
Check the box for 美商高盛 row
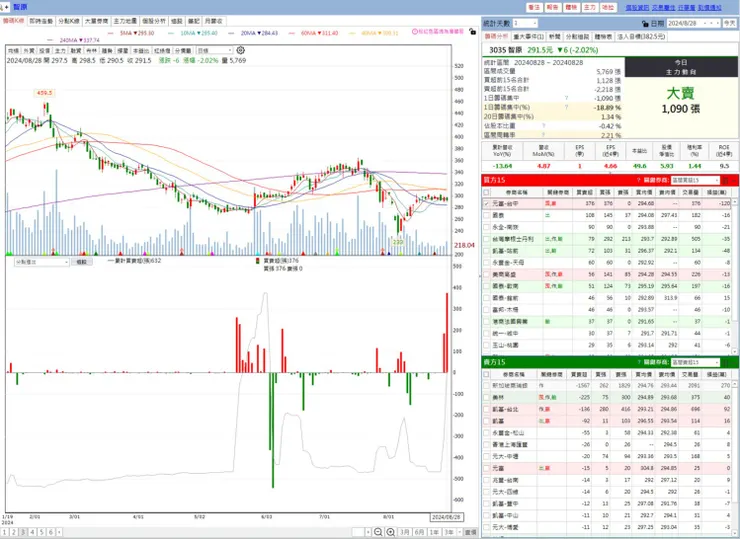[487, 274]
